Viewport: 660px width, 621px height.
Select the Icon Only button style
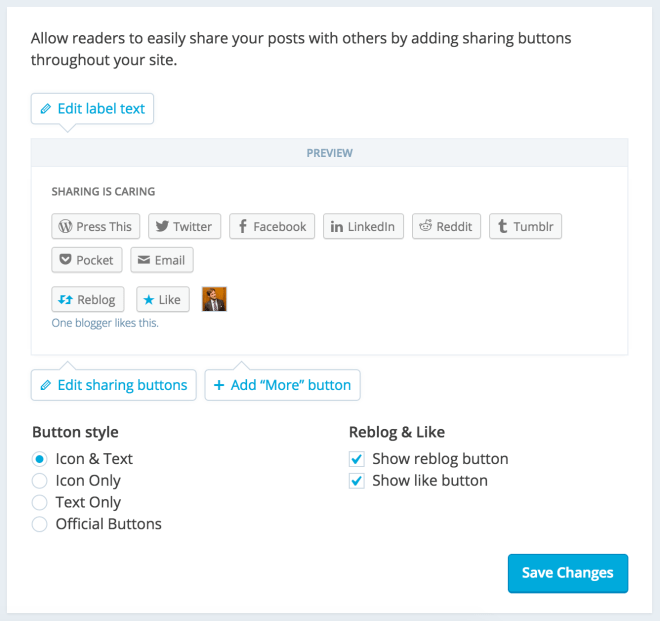point(40,481)
